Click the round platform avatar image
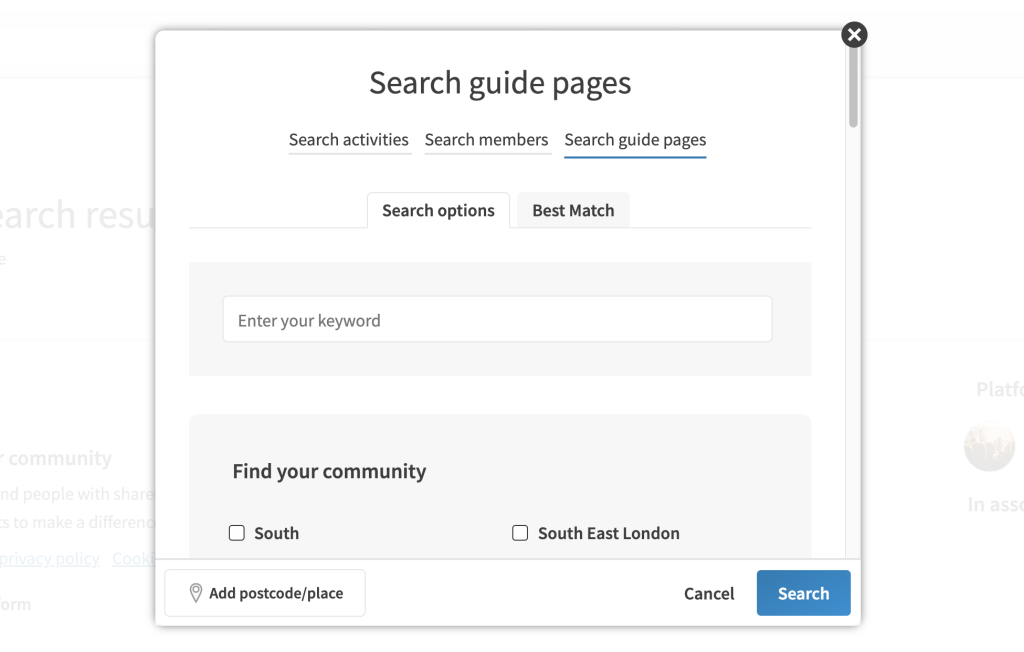This screenshot has height=652, width=1024. click(x=988, y=446)
